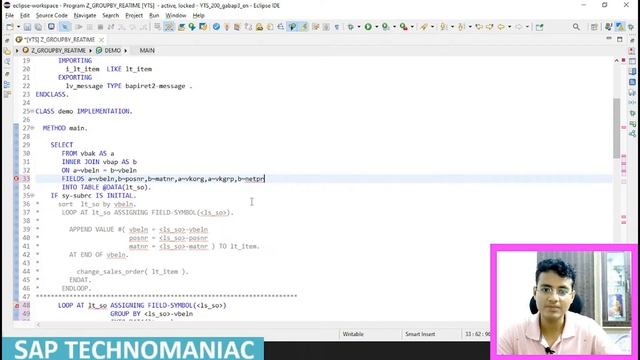The height and width of the screenshot is (360, 640).
Task: Open the Back navigation history dropdown
Action: (509, 27)
